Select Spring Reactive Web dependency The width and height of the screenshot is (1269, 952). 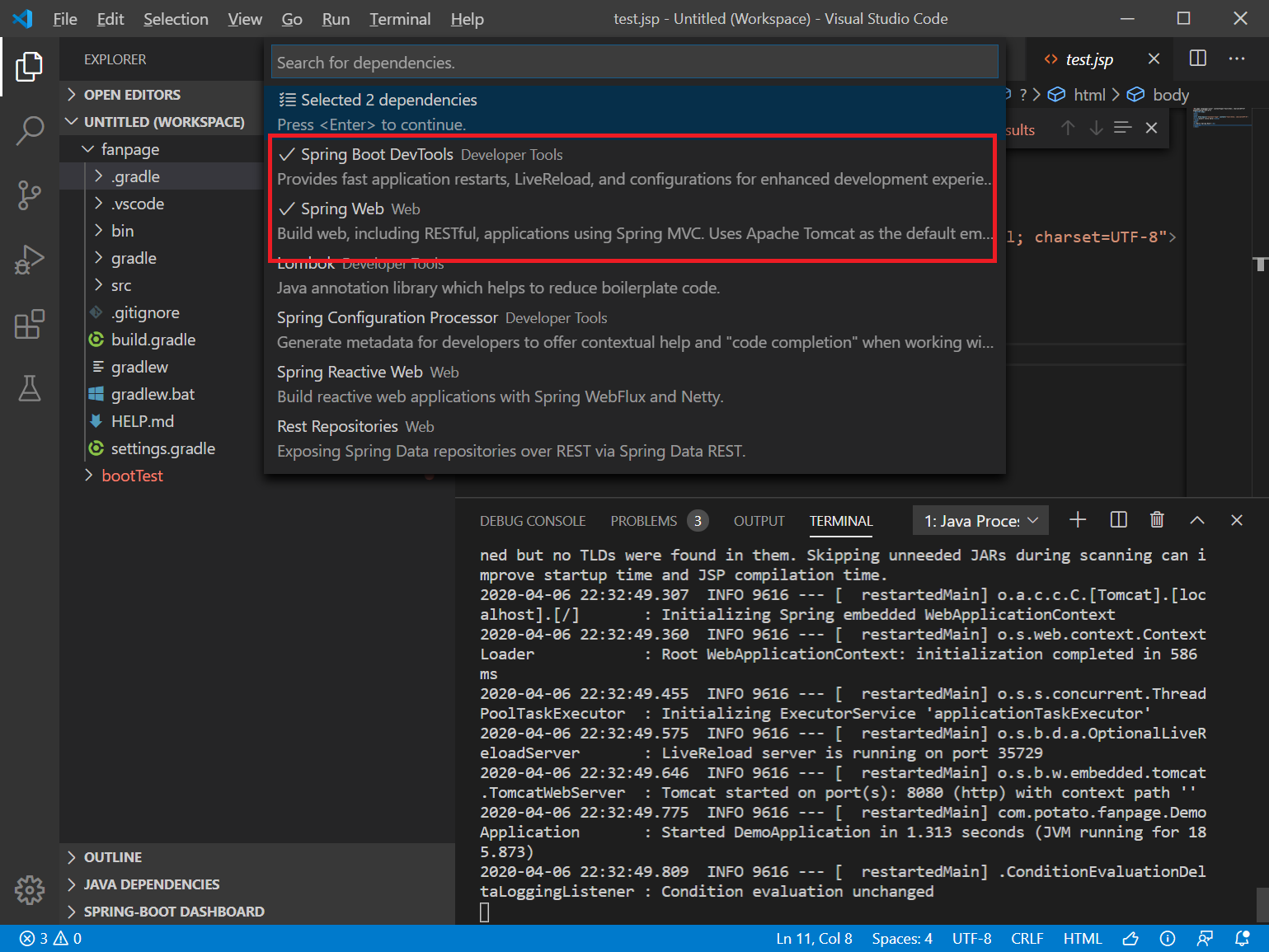(x=635, y=384)
